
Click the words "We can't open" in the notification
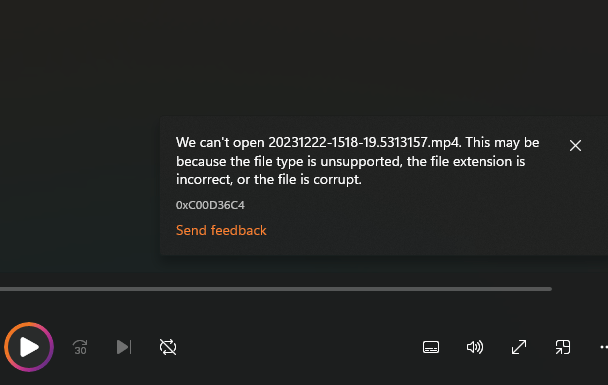click(x=220, y=142)
